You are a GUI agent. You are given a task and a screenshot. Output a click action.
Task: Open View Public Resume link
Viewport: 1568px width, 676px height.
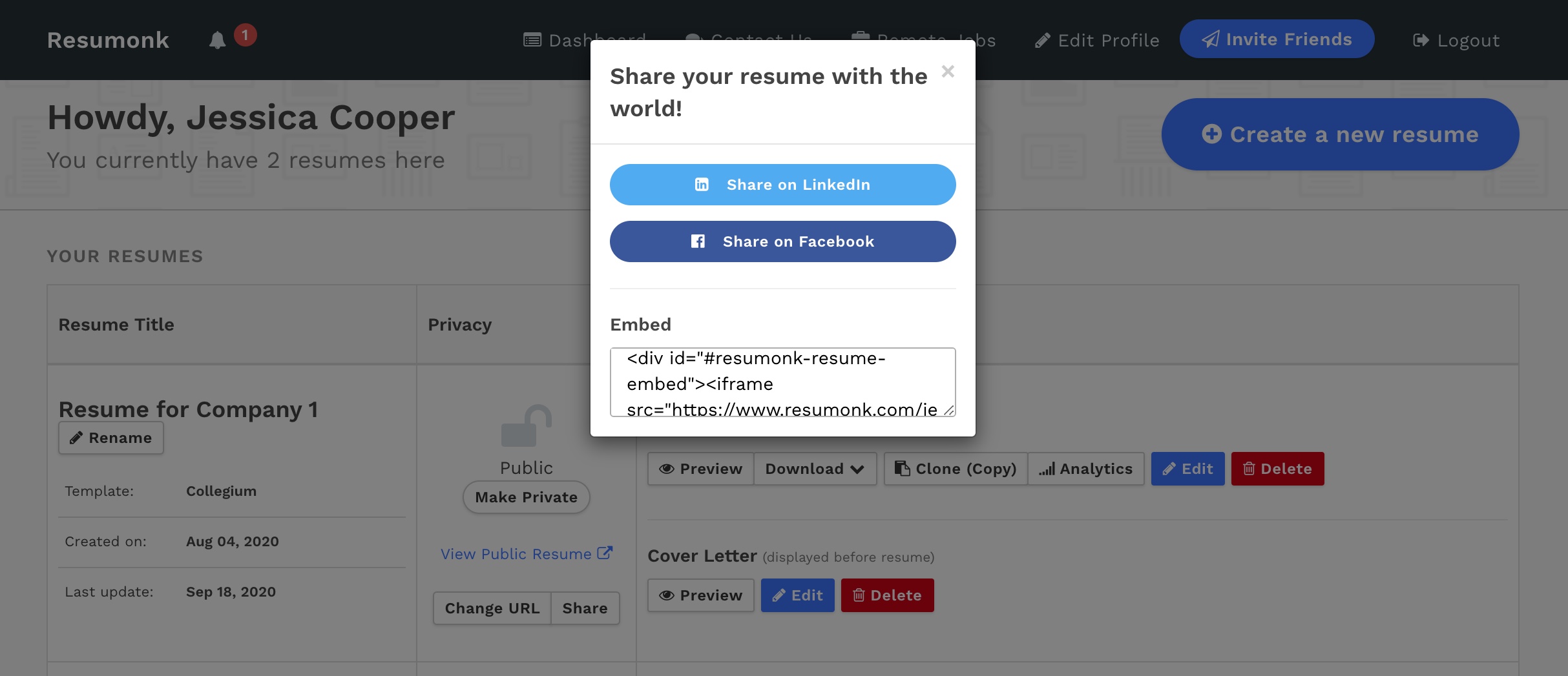[x=526, y=554]
